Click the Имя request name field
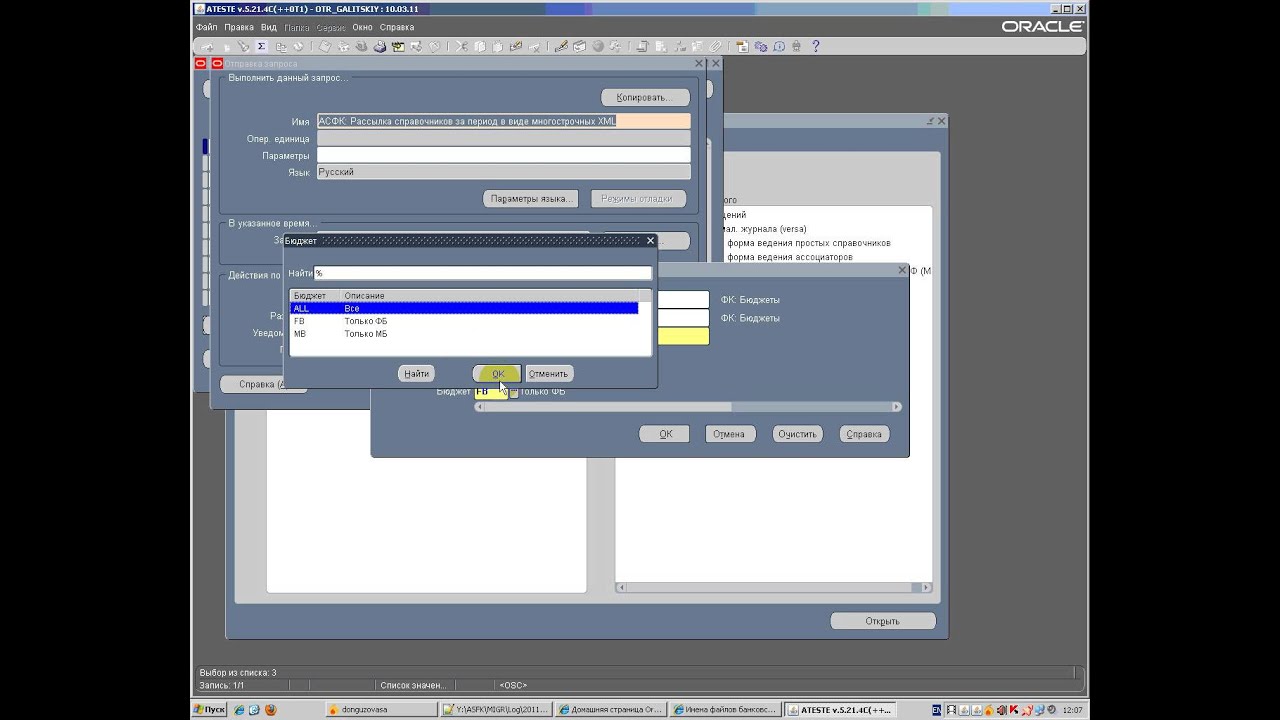This screenshot has width=1280, height=720. (x=503, y=121)
